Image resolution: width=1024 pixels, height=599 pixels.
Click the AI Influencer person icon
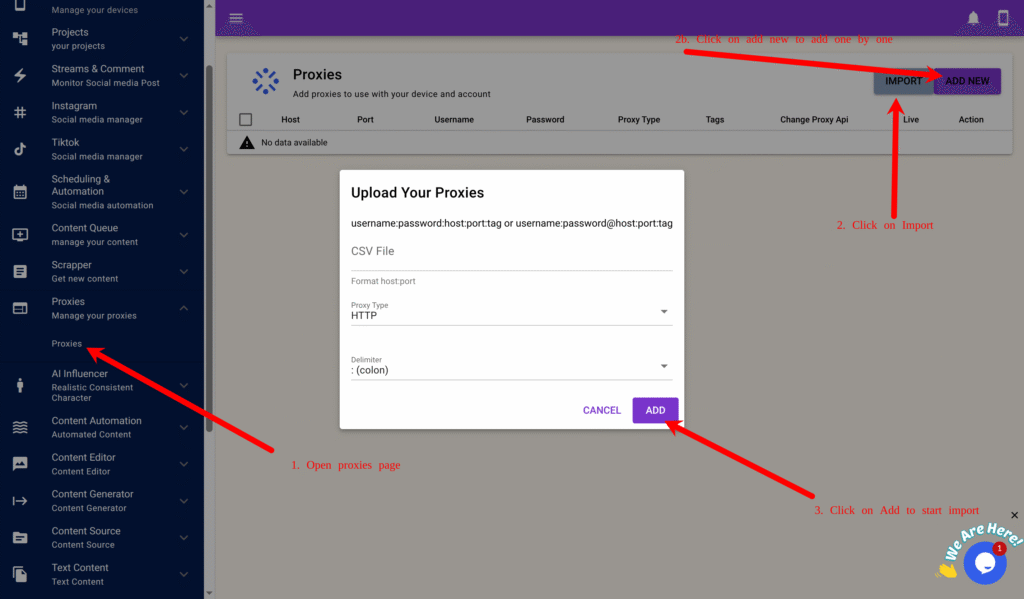[20, 385]
